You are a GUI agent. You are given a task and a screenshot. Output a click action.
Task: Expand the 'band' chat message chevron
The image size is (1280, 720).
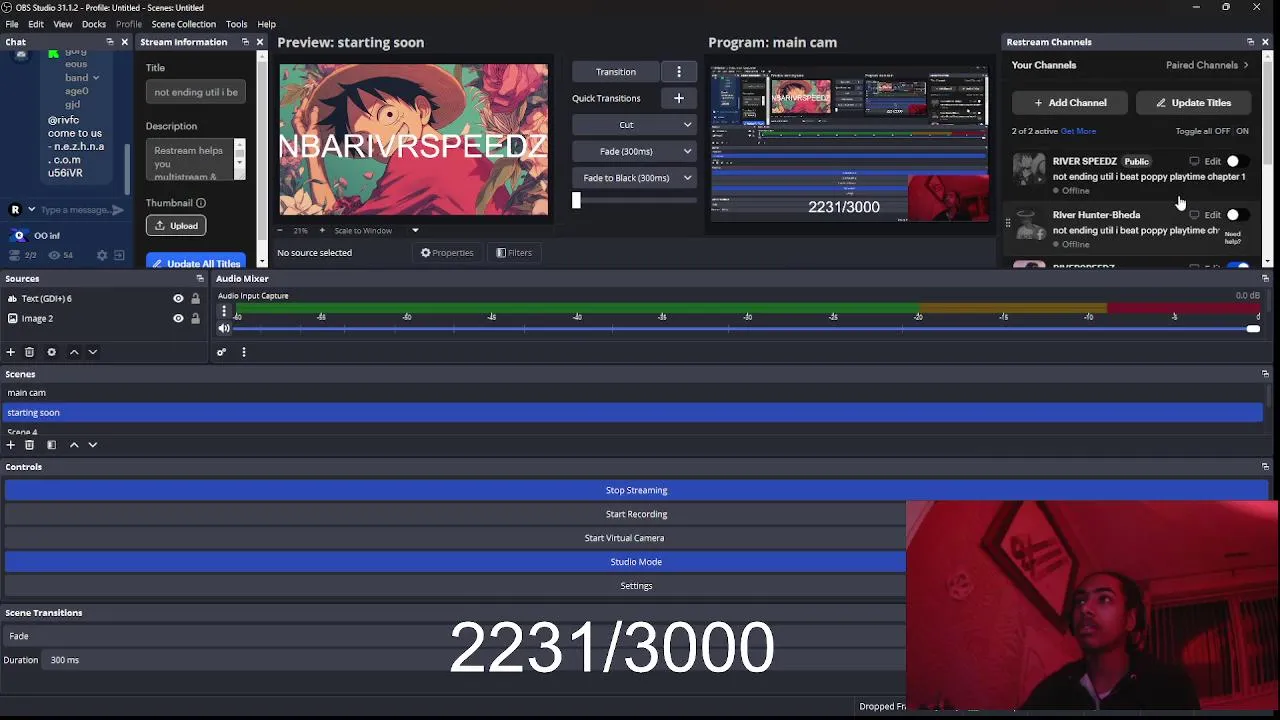click(96, 78)
